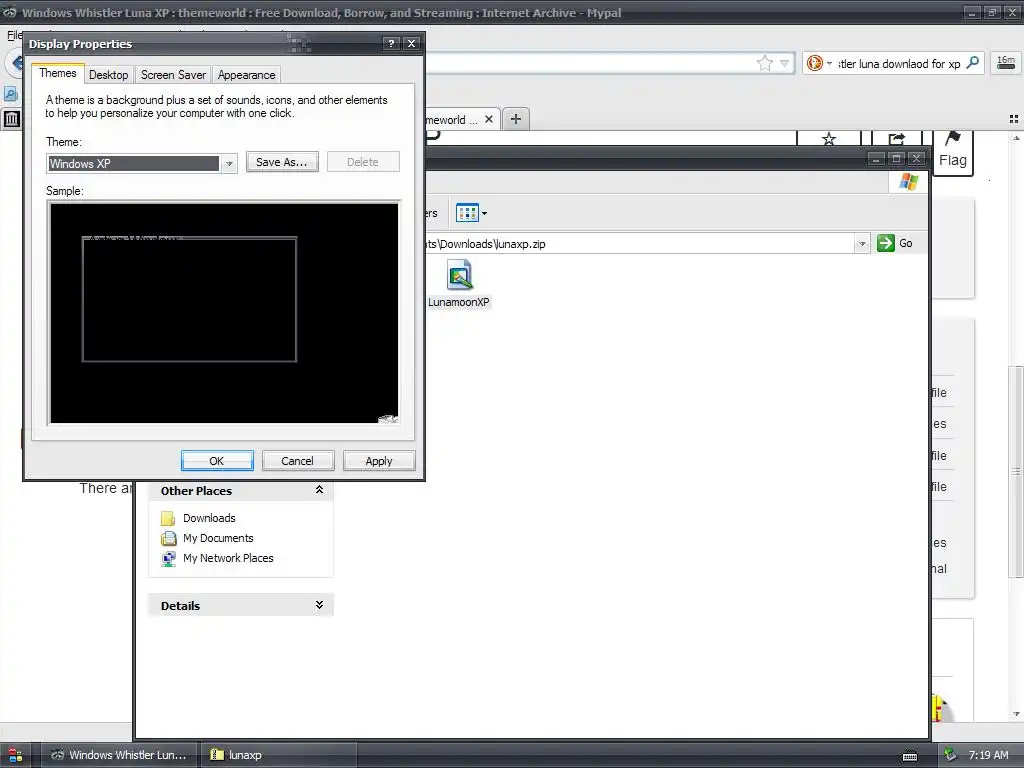Click the Windows logo in the Explorer window
Screen dimensions: 1024x768
908,182
